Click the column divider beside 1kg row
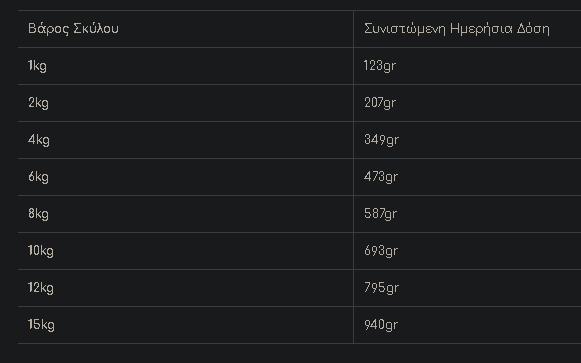The image size is (581, 363). (x=353, y=66)
